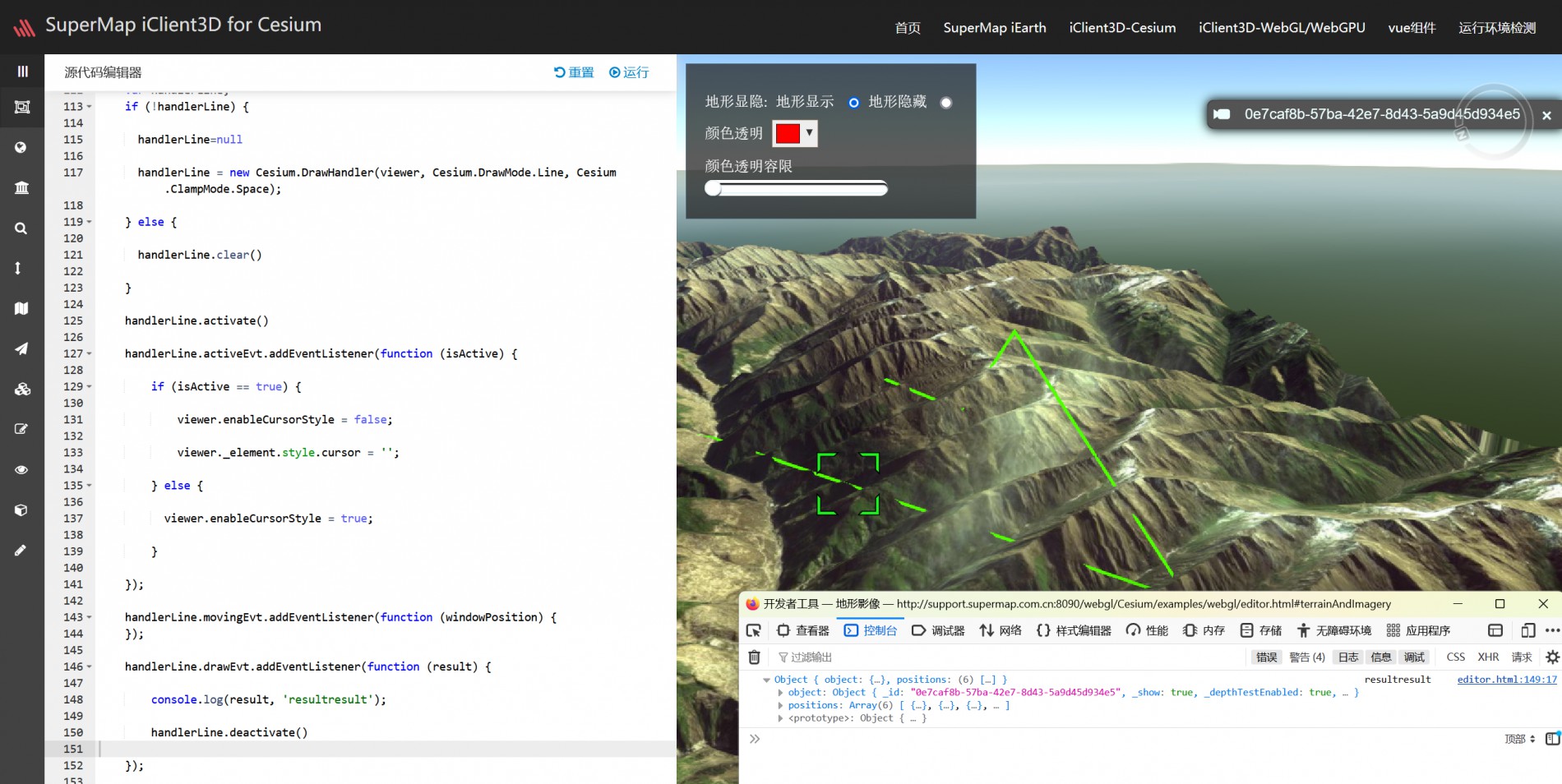The height and width of the screenshot is (784, 1562).
Task: Toggle the 调试 debug filter
Action: 1414,657
